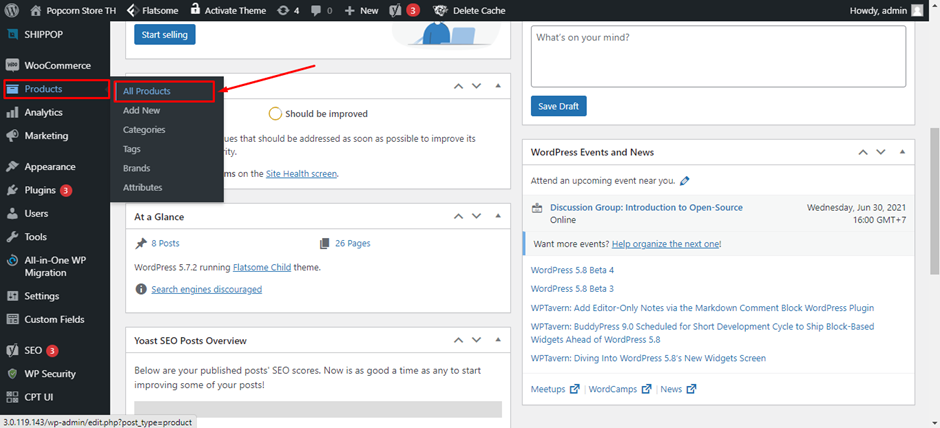Open Search engines discouraged link
Screen dimensions: 940x428
(x=207, y=290)
